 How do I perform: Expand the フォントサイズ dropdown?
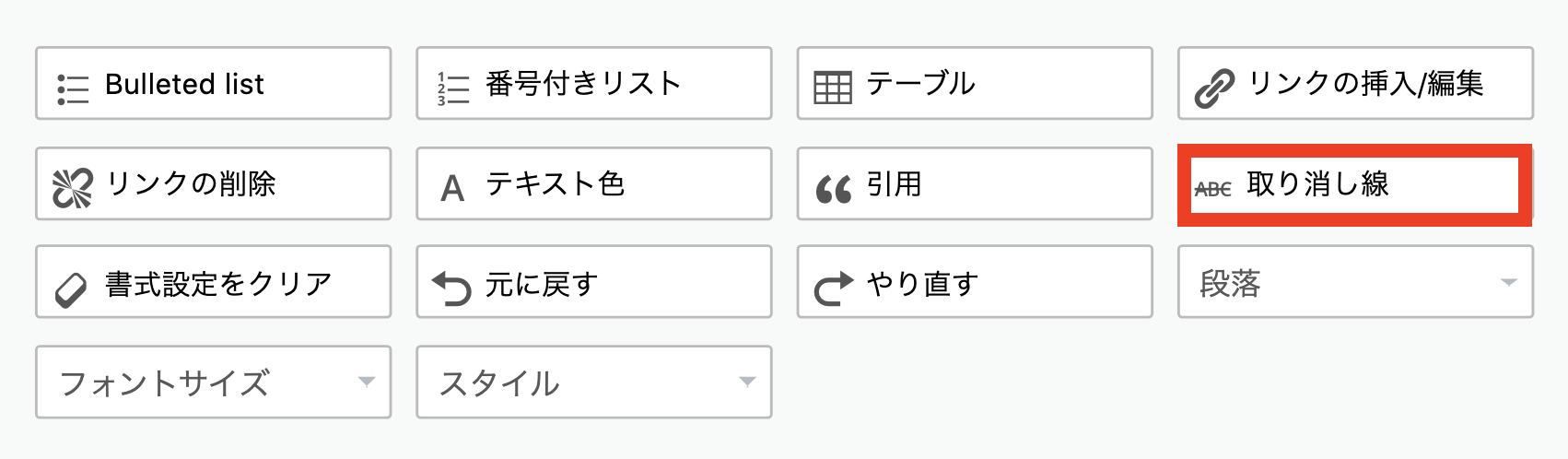[214, 382]
